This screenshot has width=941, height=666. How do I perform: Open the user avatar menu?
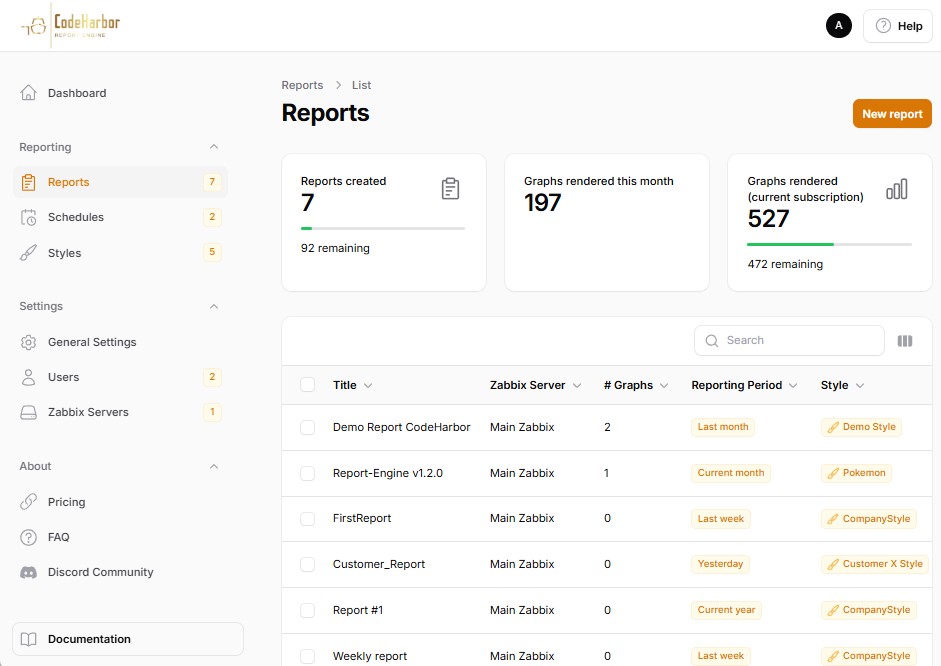838,25
